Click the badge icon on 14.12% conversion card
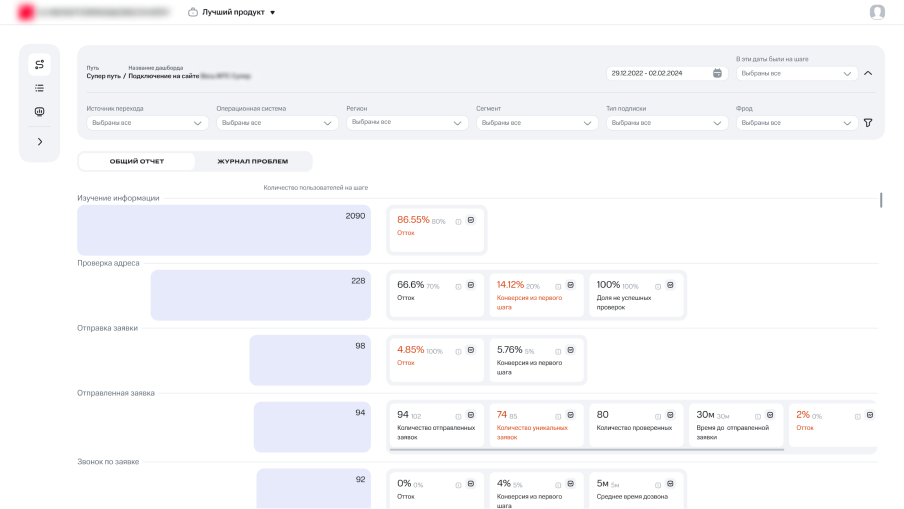Image resolution: width=904 pixels, height=509 pixels. [x=570, y=285]
